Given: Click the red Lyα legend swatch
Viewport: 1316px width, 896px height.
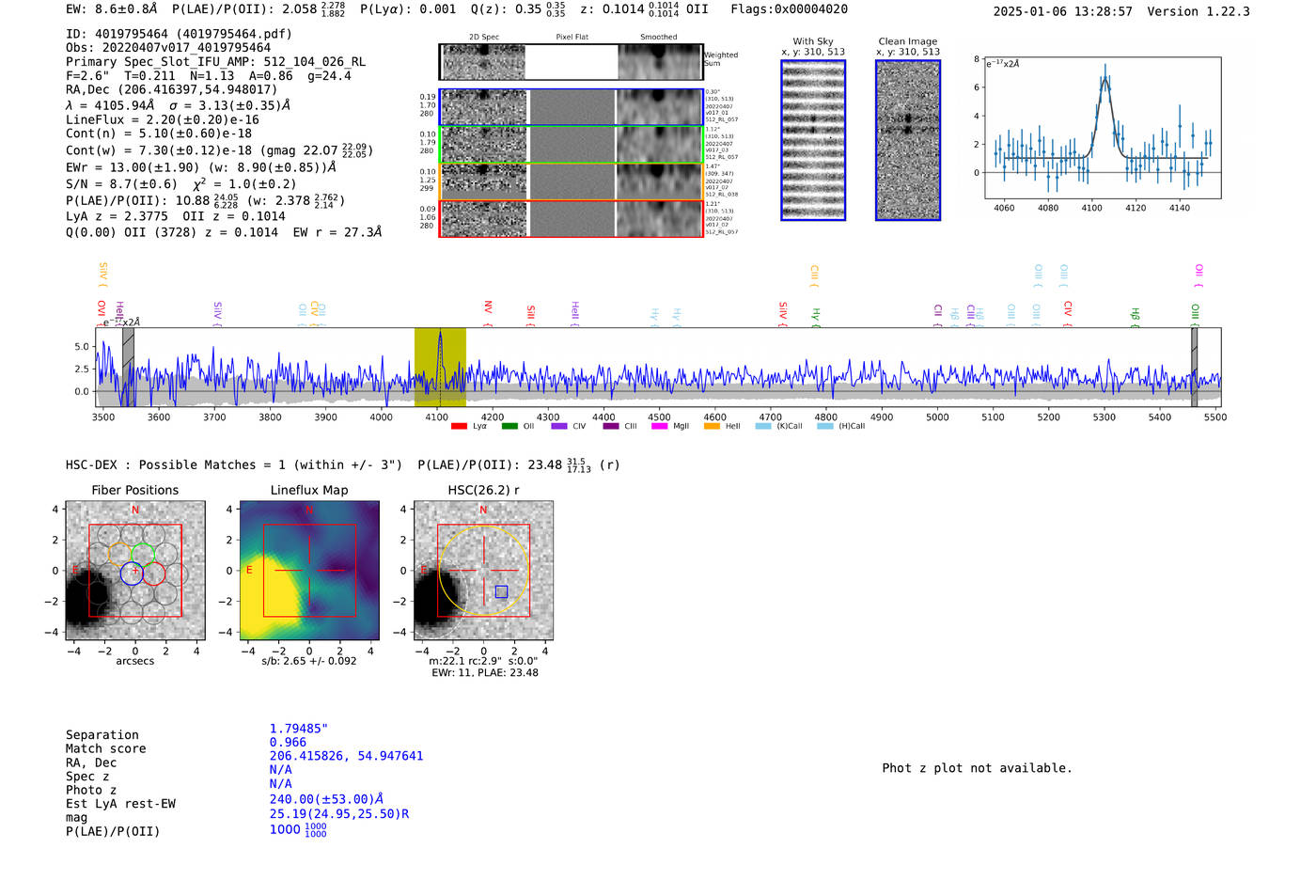Looking at the screenshot, I should click(x=459, y=426).
